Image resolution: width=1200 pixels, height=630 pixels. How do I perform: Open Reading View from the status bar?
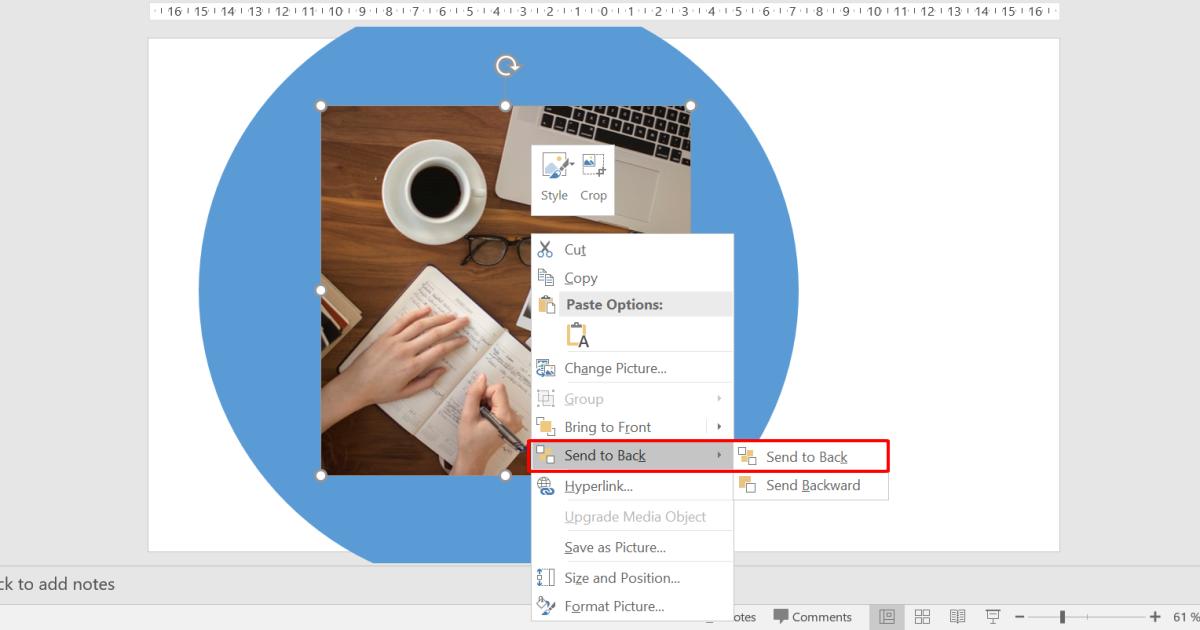coord(957,616)
